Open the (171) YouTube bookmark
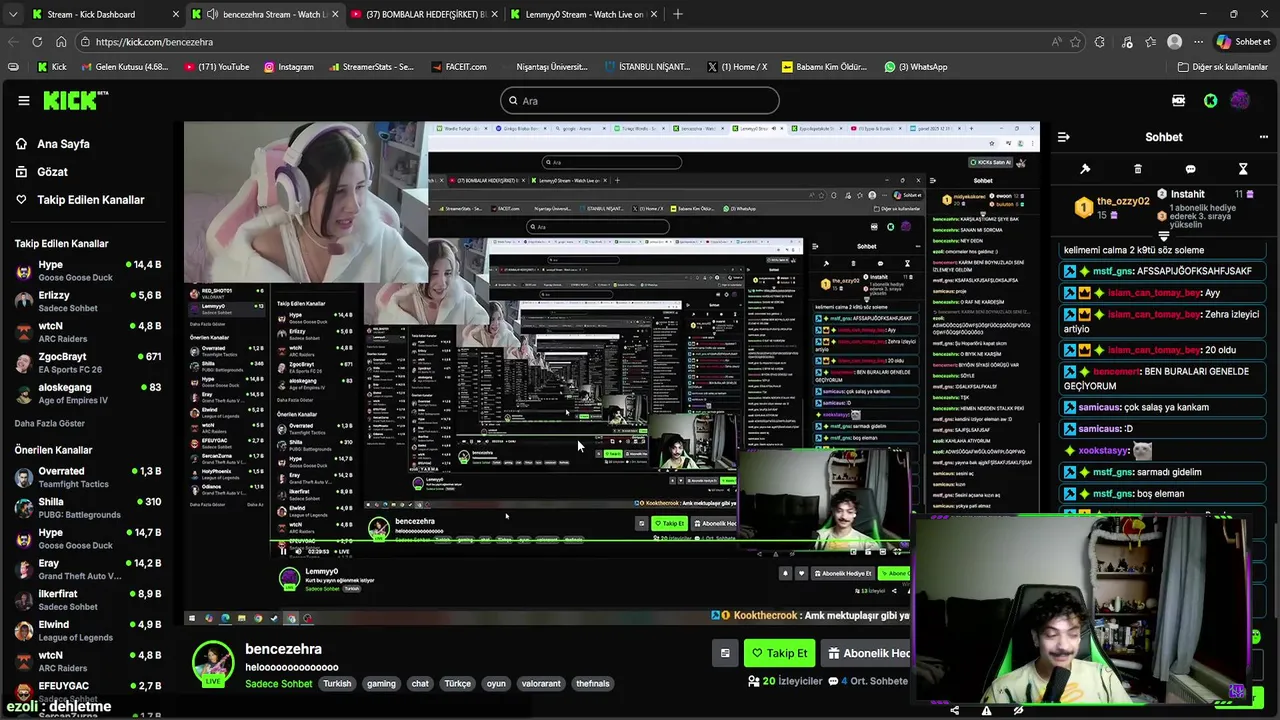 click(x=216, y=67)
